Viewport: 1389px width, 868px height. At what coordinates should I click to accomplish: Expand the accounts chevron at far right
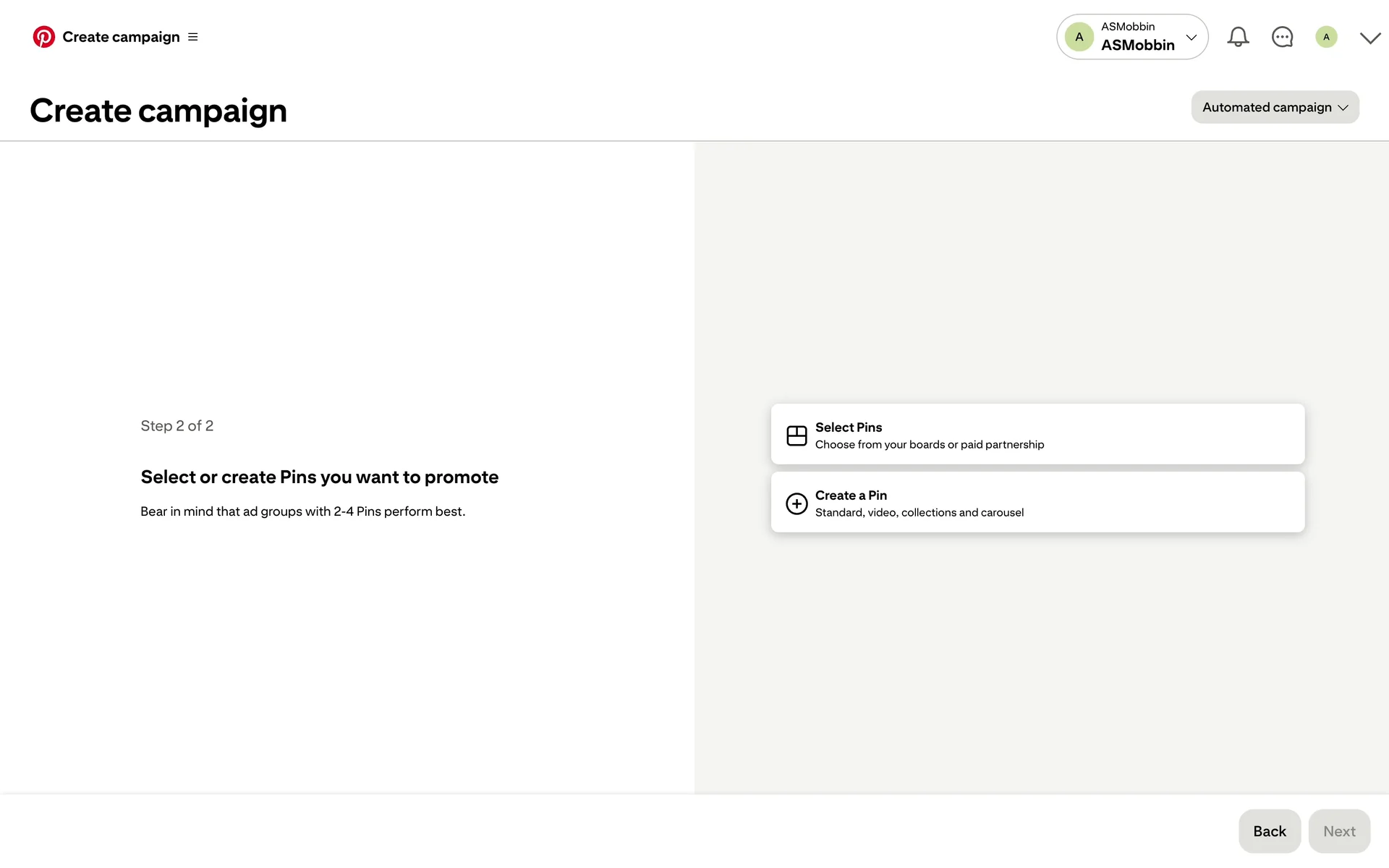[1370, 38]
